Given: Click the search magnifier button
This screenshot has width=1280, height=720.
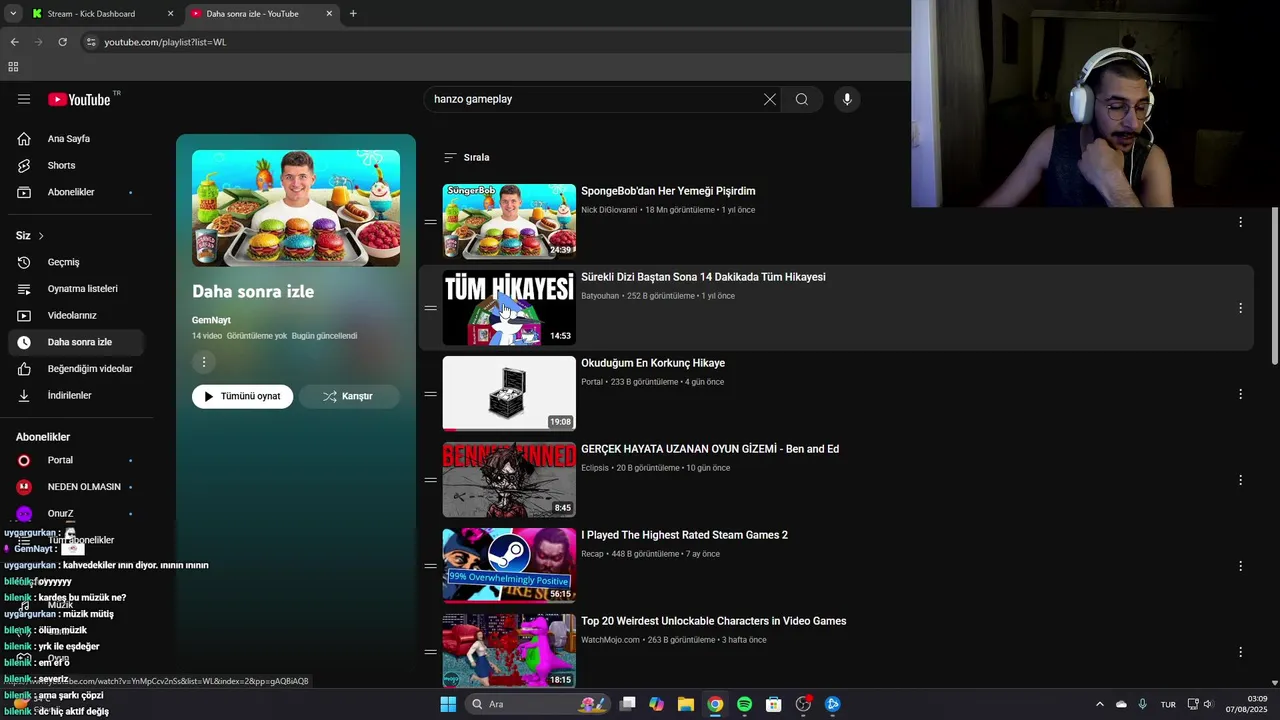Looking at the screenshot, I should pos(802,99).
